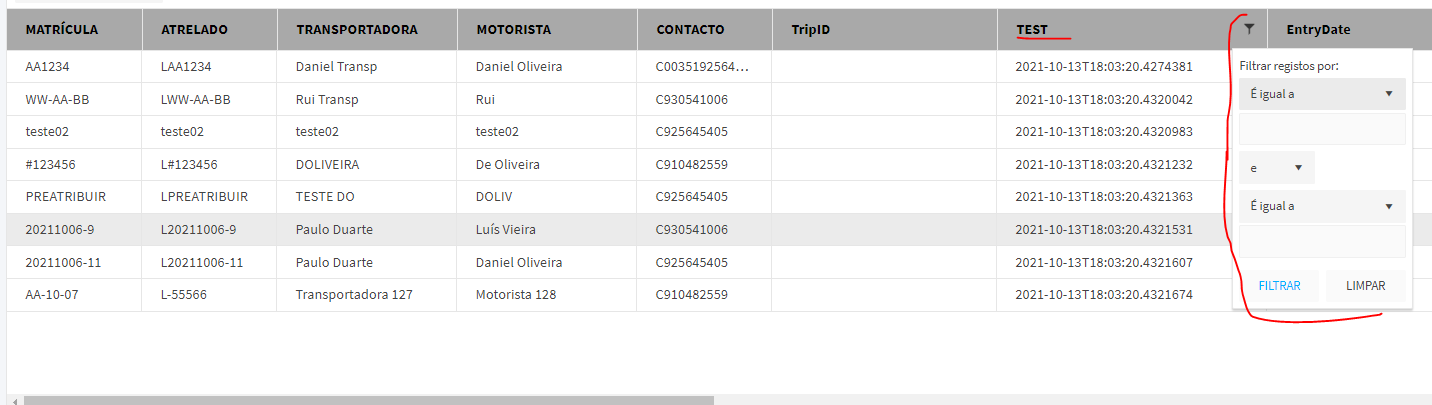Select the row for Luís Vieira

click(506, 230)
